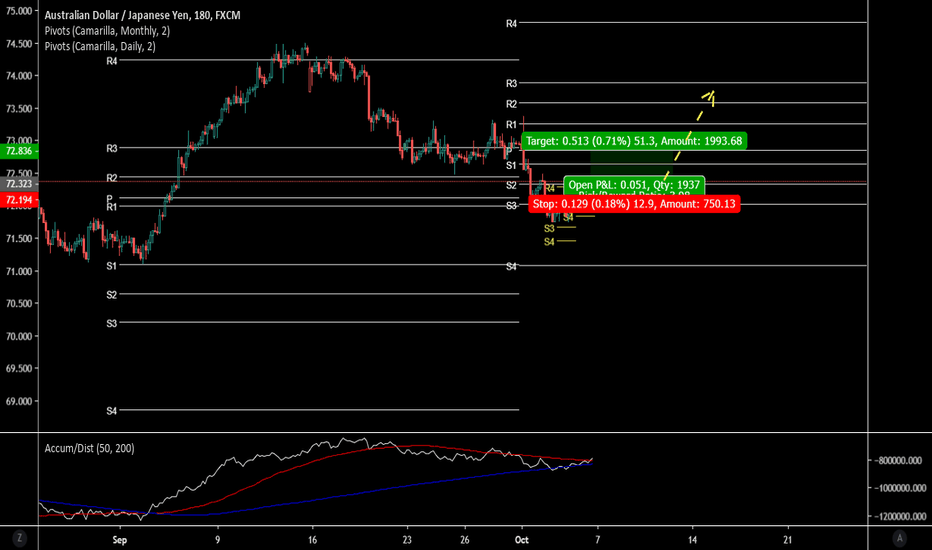Click the 71.000 price axis label
This screenshot has height=550, width=932.
coord(18,271)
